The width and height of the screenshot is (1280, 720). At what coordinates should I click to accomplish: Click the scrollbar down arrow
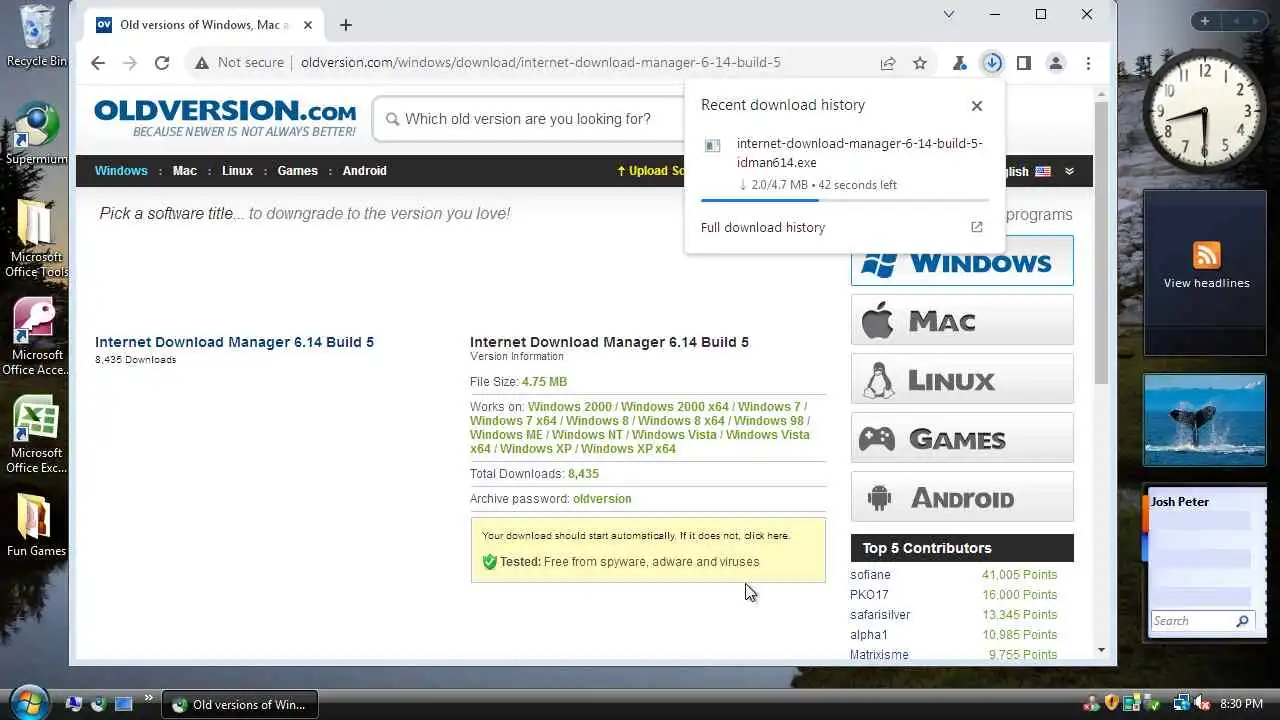(1101, 650)
